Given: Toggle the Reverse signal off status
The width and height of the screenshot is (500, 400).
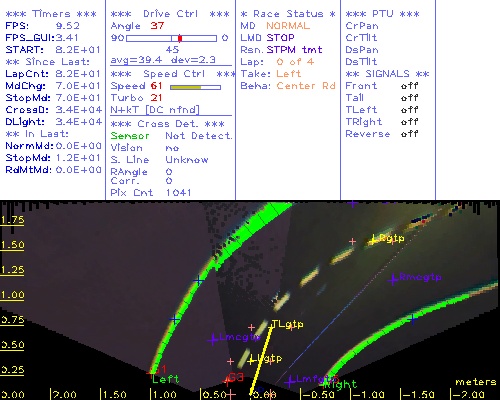Looking at the screenshot, I should coord(409,134).
